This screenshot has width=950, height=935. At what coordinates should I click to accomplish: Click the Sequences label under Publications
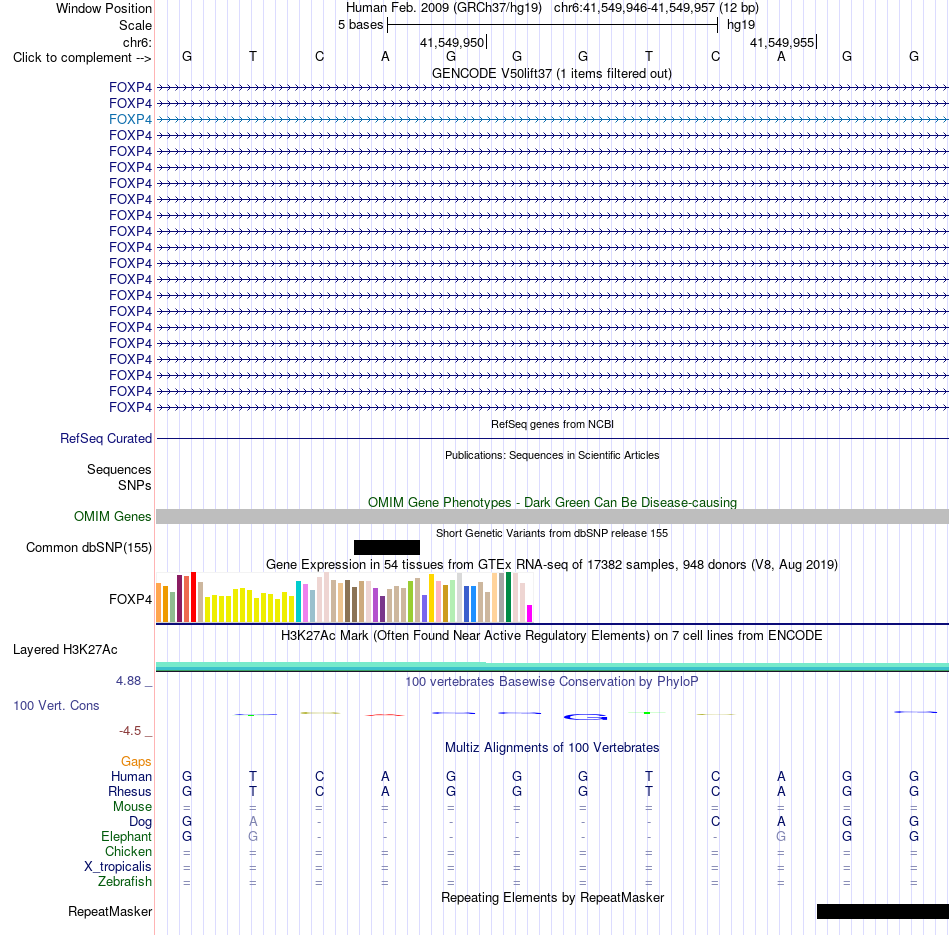pyautogui.click(x=119, y=470)
